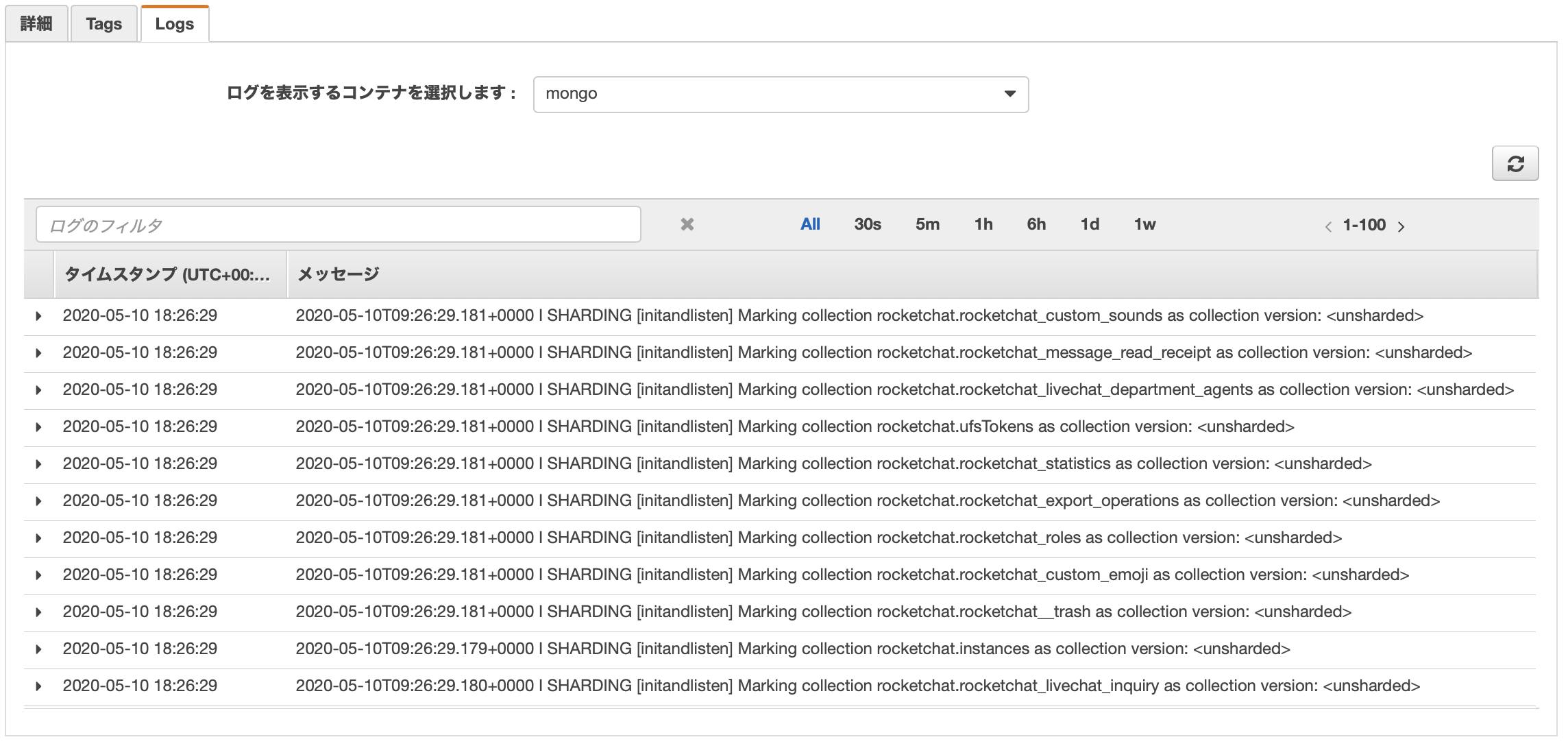
Task: Expand the rocketchat_message_read_receipt log row
Action: pyautogui.click(x=38, y=353)
